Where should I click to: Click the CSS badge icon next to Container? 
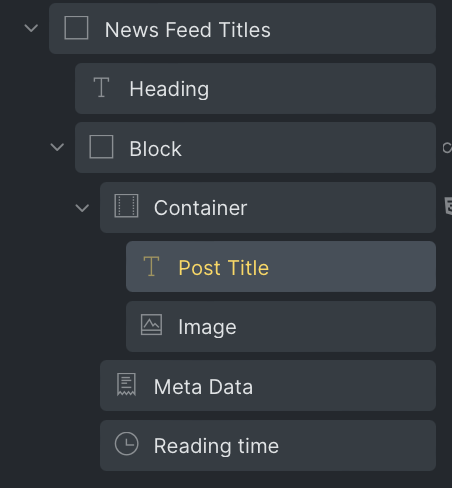click(448, 206)
